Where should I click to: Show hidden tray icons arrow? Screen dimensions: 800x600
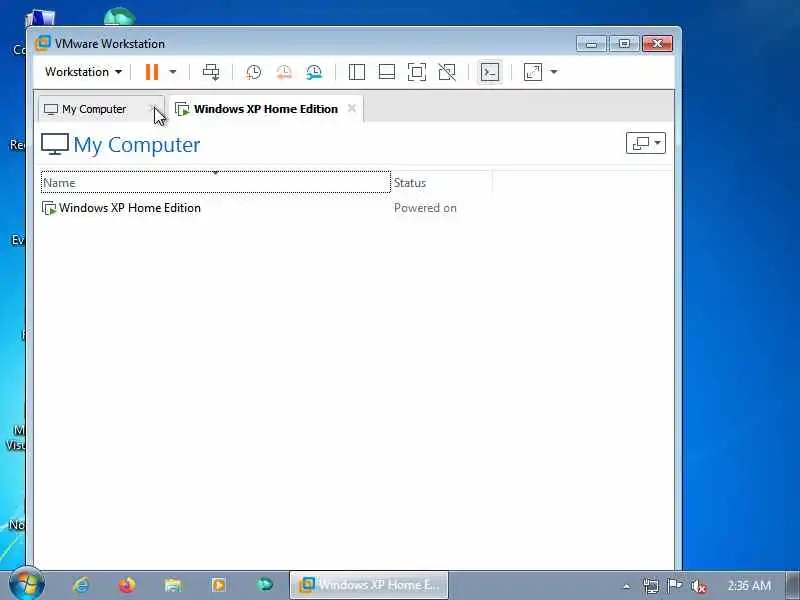(x=627, y=586)
